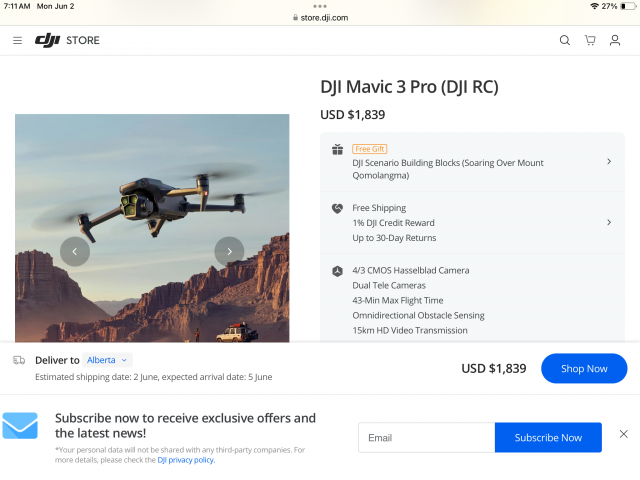Click the DJI Mavic 3 Pro title
The image size is (640, 480).
tap(409, 87)
